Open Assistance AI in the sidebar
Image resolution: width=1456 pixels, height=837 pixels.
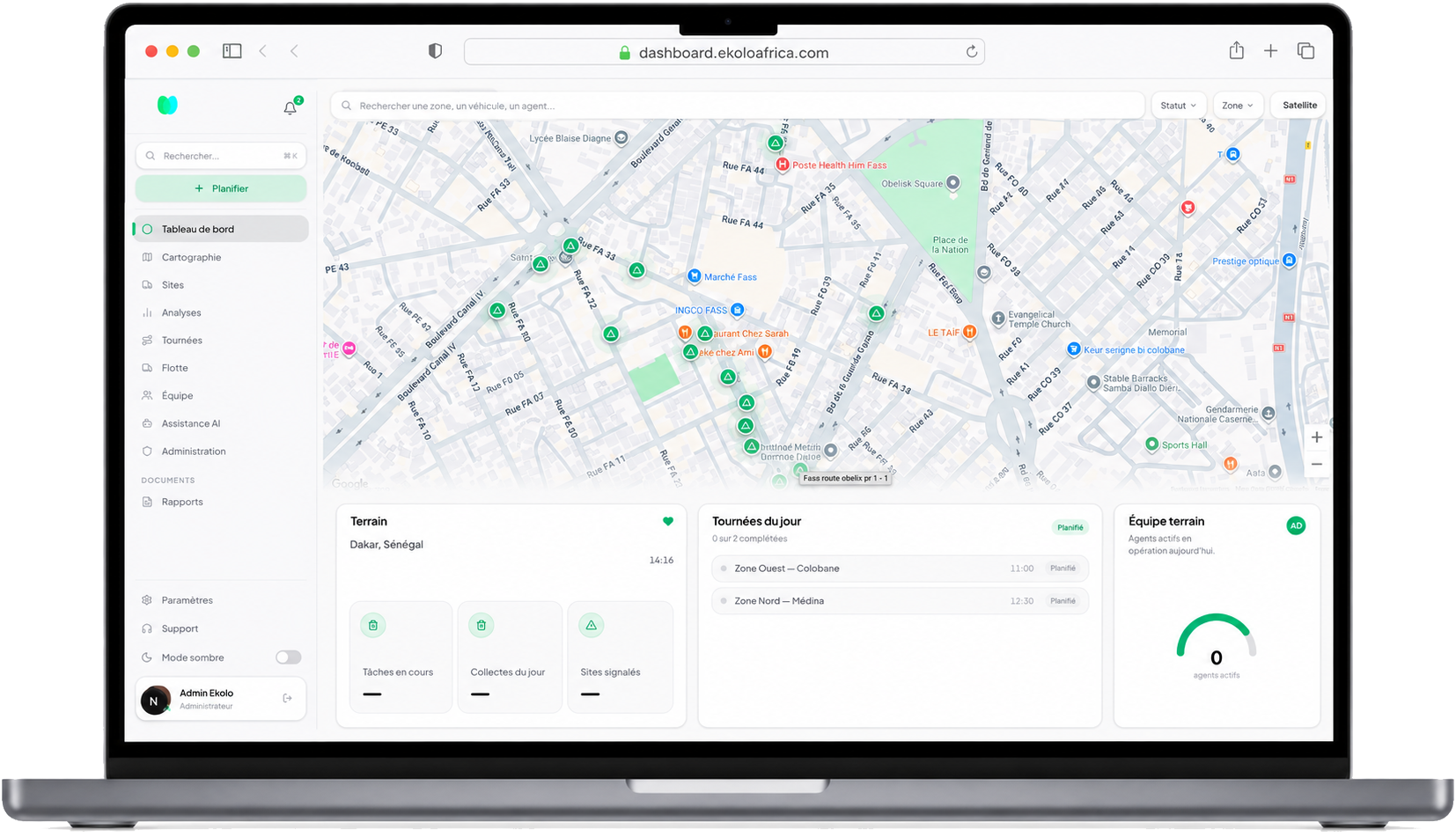(222, 423)
